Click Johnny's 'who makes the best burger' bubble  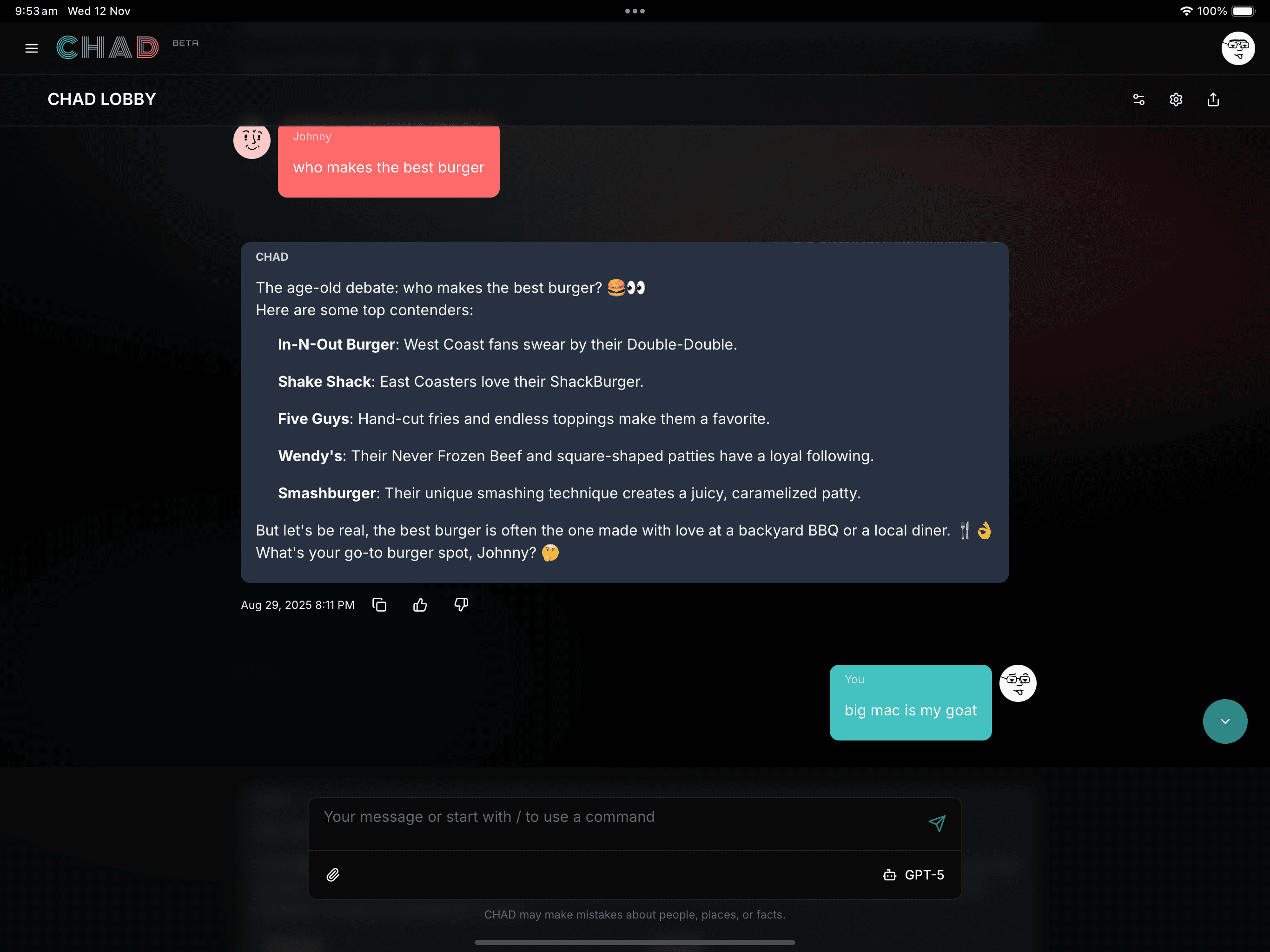(389, 161)
